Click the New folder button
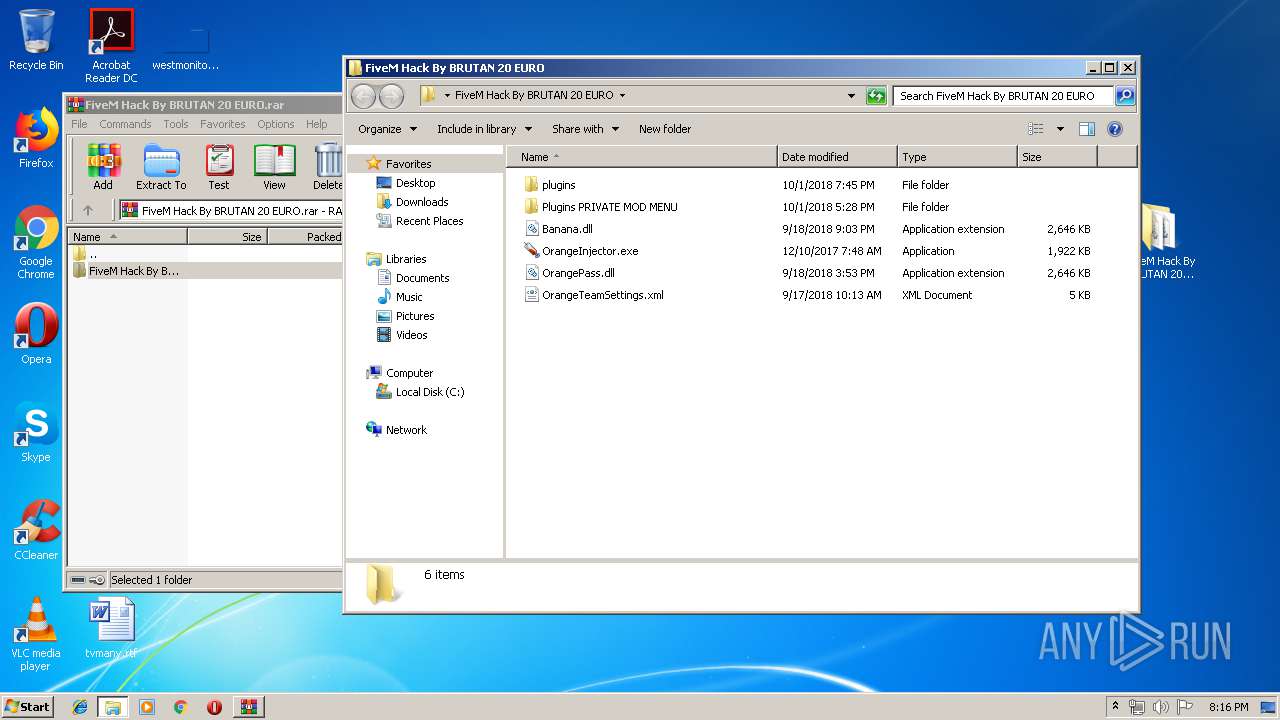This screenshot has height=720, width=1280. tap(665, 129)
